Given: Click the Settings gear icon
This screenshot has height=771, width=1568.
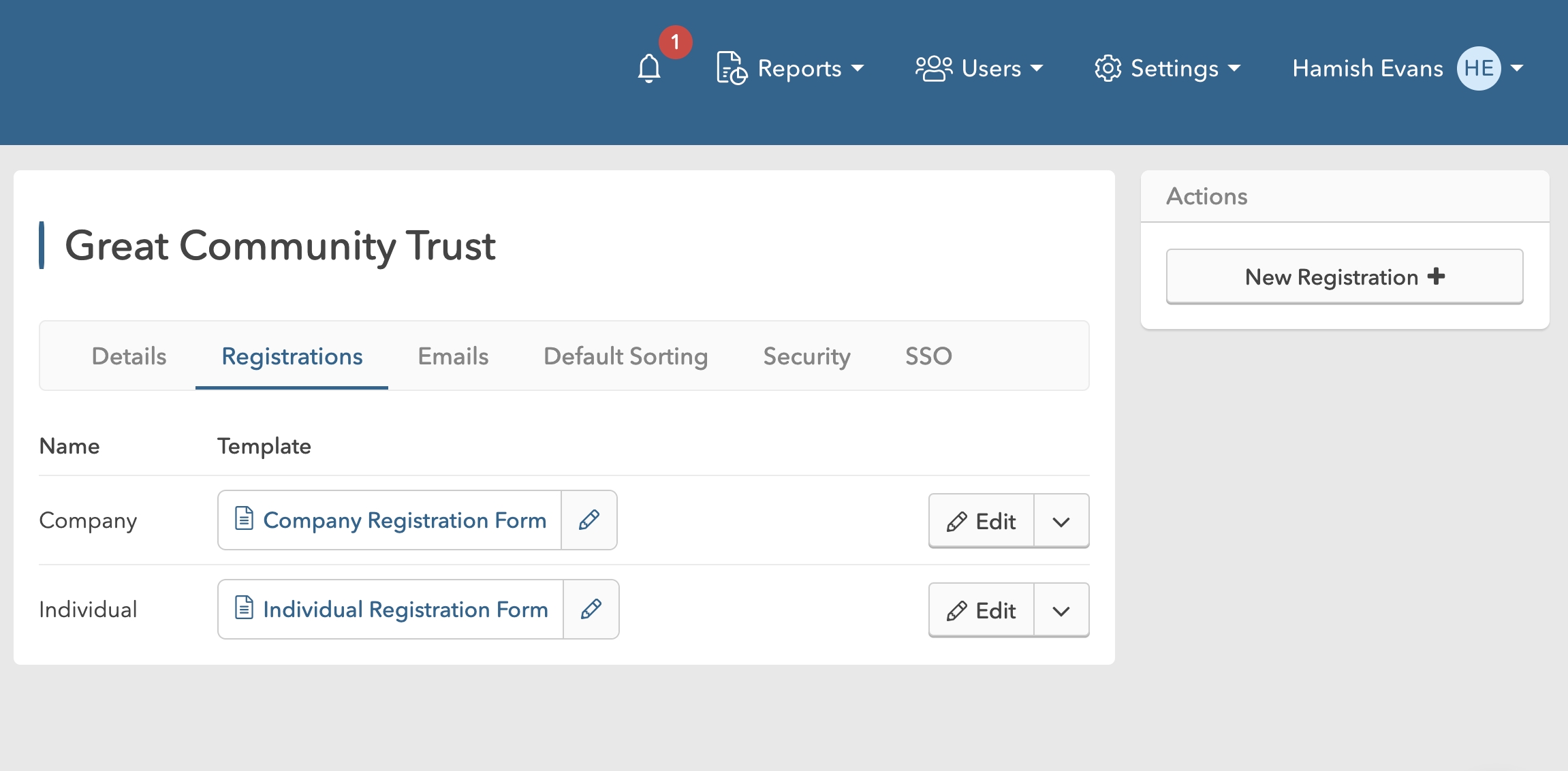Looking at the screenshot, I should tap(1108, 68).
